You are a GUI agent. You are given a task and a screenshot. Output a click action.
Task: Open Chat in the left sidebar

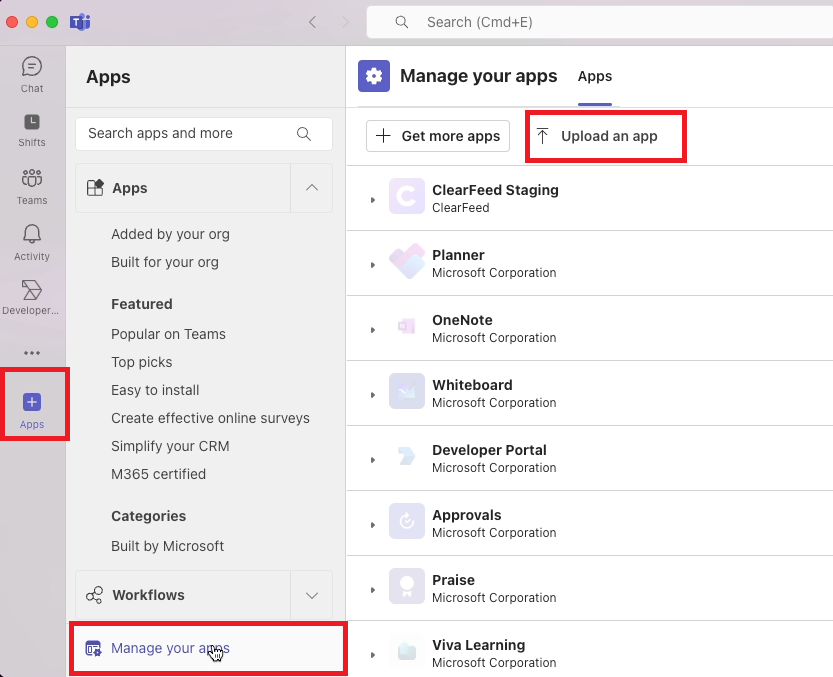click(32, 74)
